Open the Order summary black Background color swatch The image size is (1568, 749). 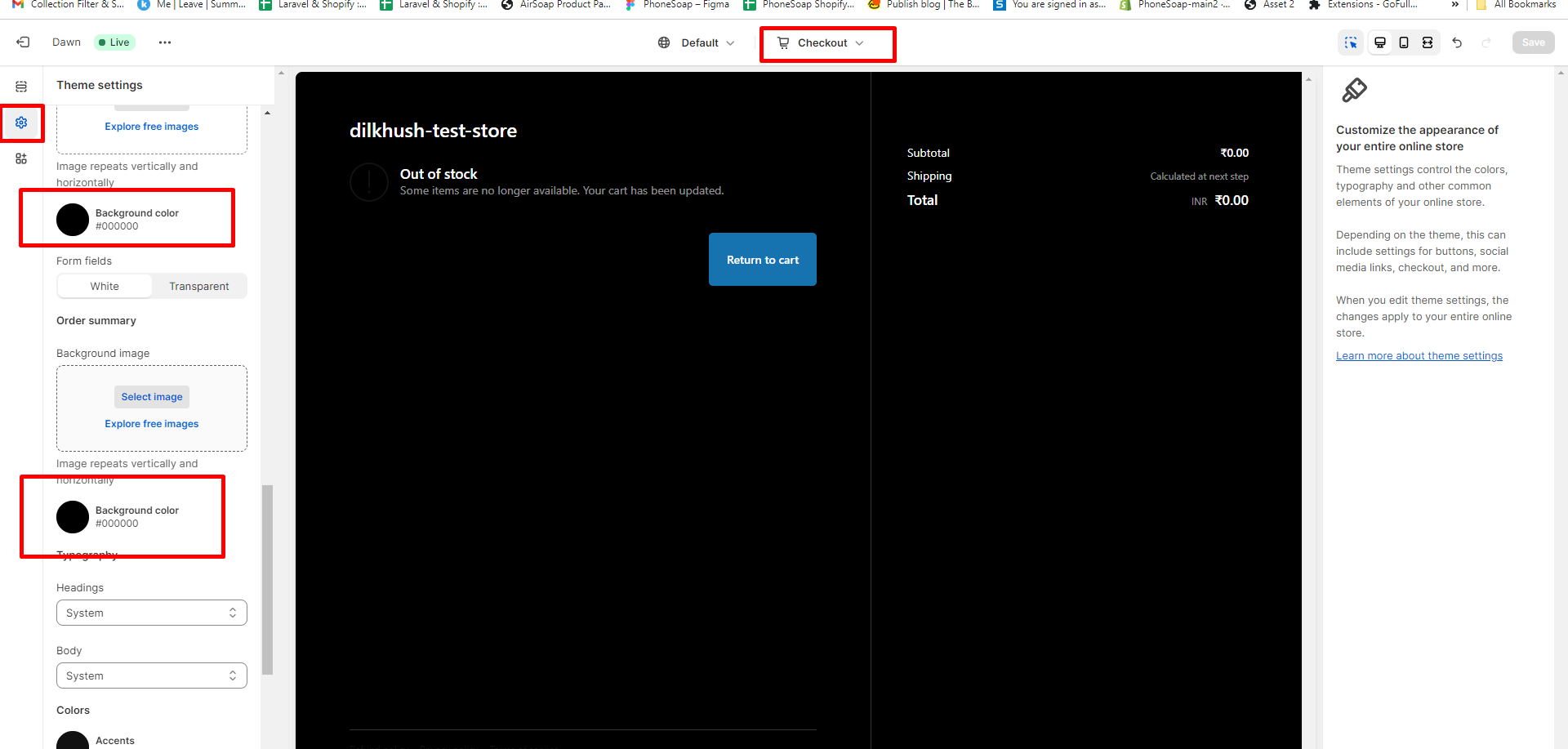(x=73, y=517)
